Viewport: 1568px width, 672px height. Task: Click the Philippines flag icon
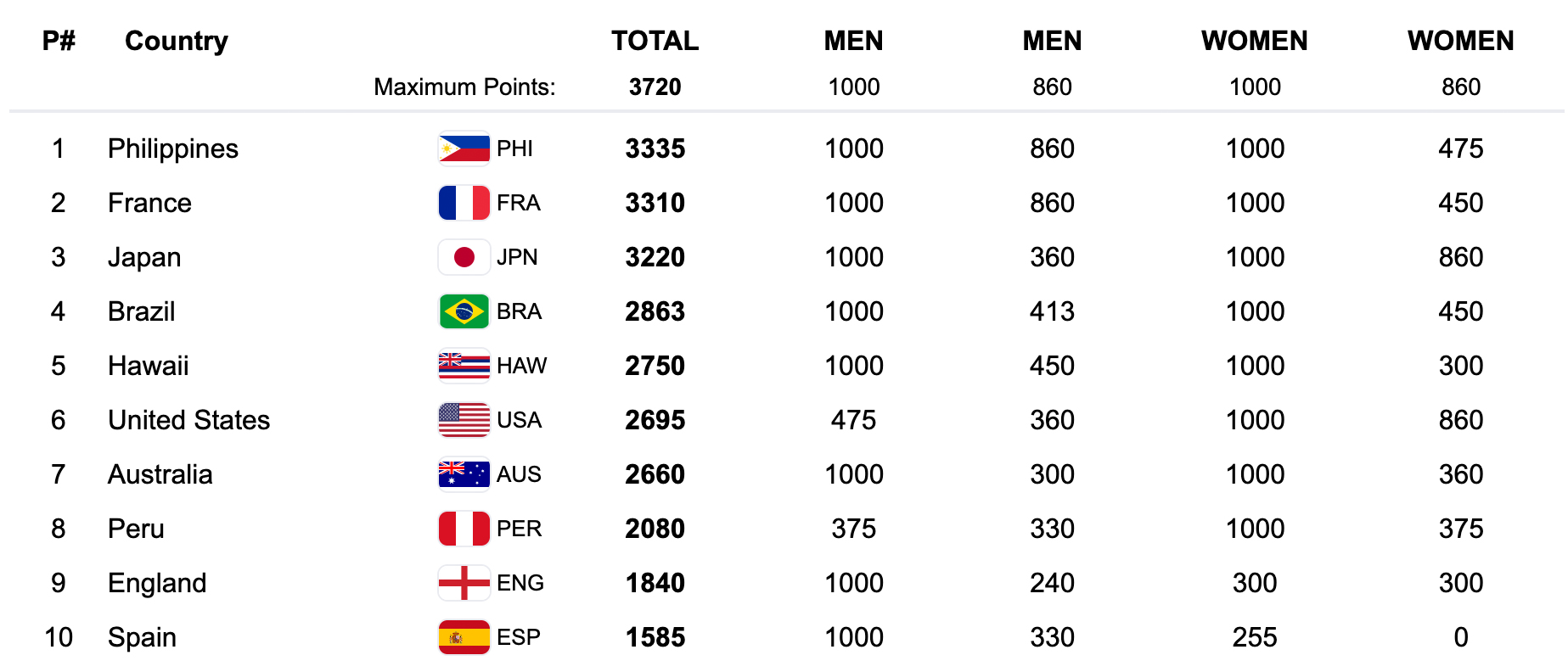coord(464,148)
